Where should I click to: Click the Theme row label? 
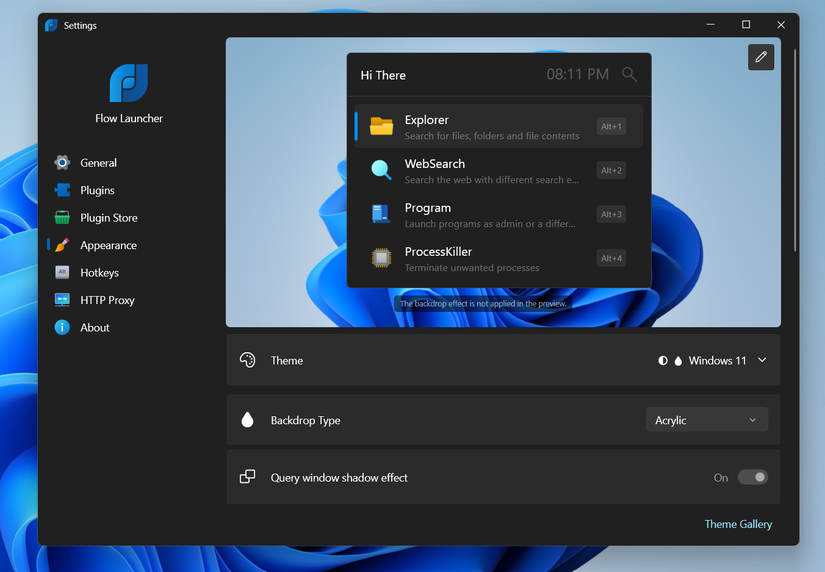287,360
